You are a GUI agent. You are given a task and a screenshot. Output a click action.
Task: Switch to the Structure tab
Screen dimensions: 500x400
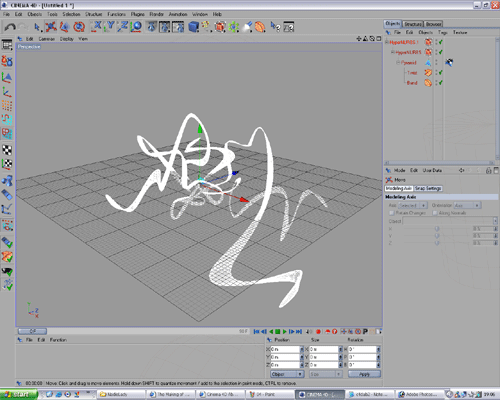[413, 24]
